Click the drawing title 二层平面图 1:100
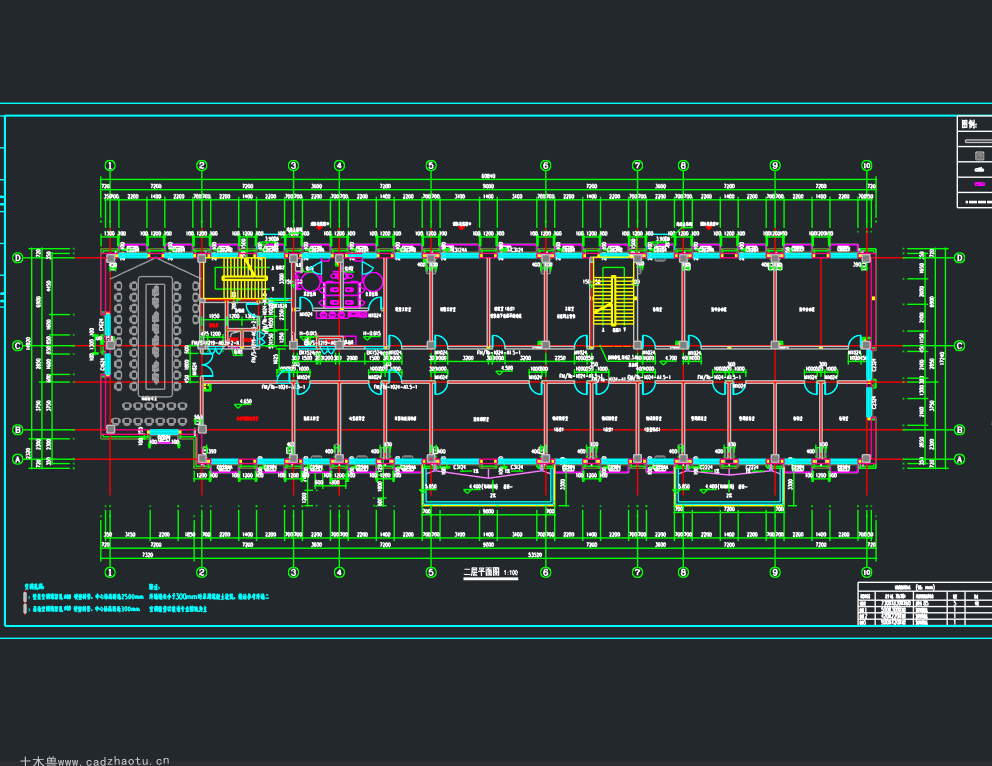Viewport: 992px width, 766px height. [x=491, y=572]
